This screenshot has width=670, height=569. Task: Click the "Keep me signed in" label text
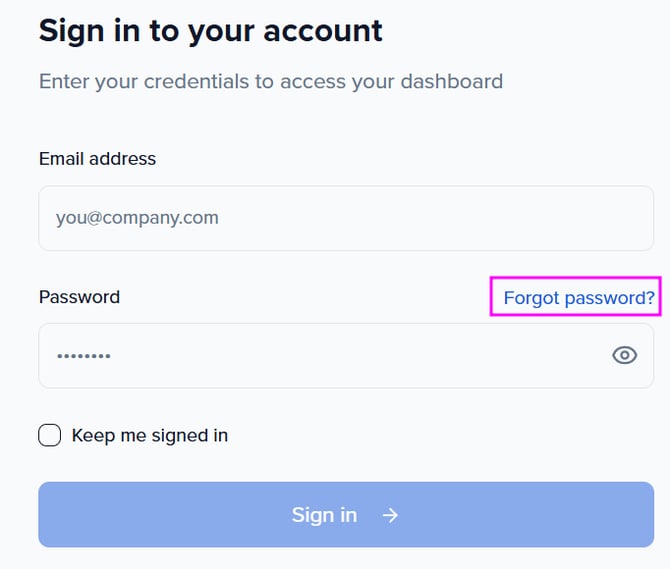tap(150, 435)
